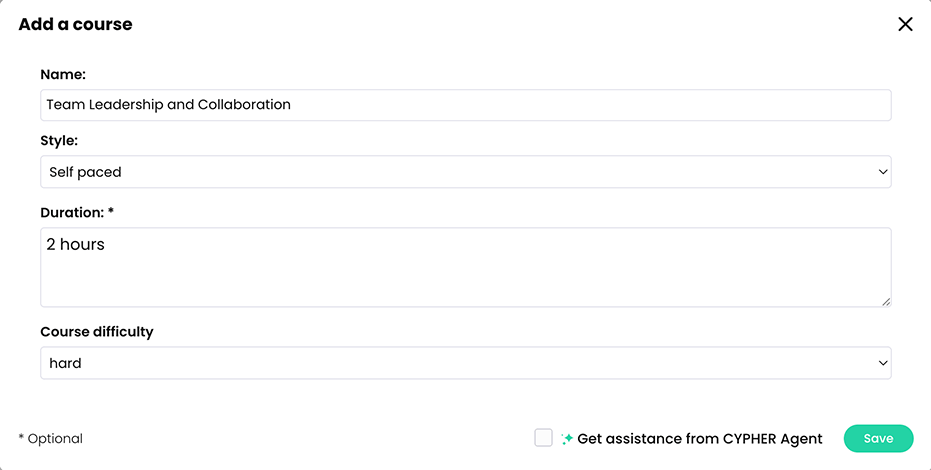Click the 'Team Leadership and Collaboration' text

pyautogui.click(x=169, y=105)
